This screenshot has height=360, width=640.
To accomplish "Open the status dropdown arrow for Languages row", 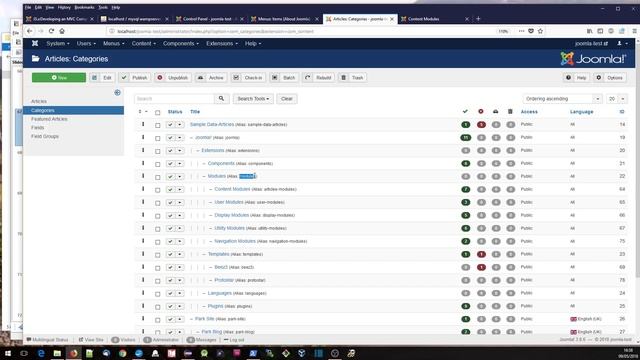I will pyautogui.click(x=180, y=293).
